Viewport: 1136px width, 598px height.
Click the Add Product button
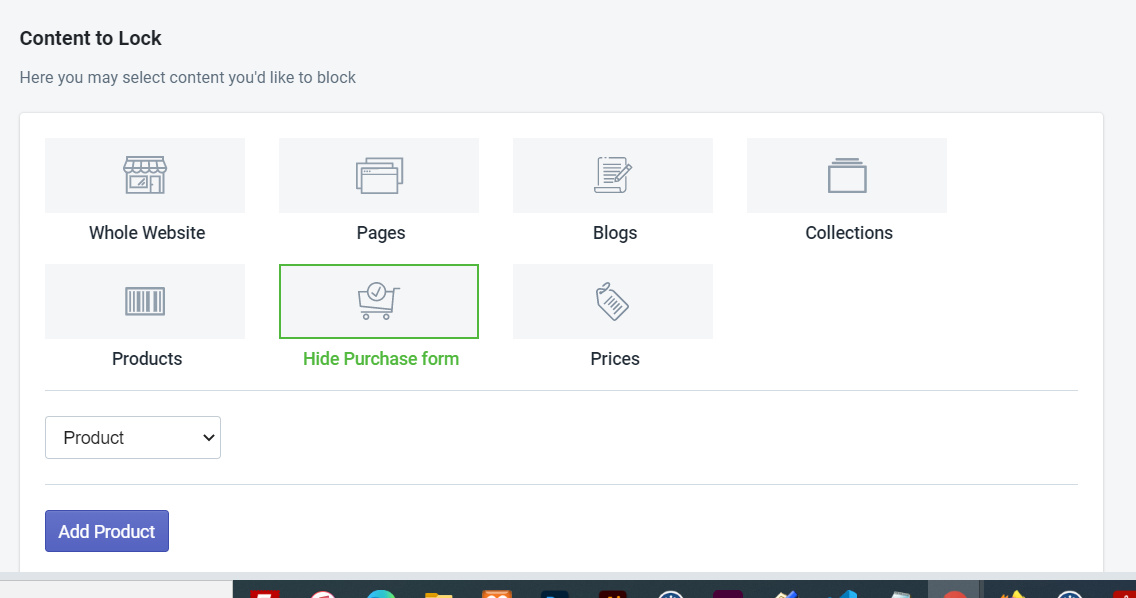pos(106,531)
